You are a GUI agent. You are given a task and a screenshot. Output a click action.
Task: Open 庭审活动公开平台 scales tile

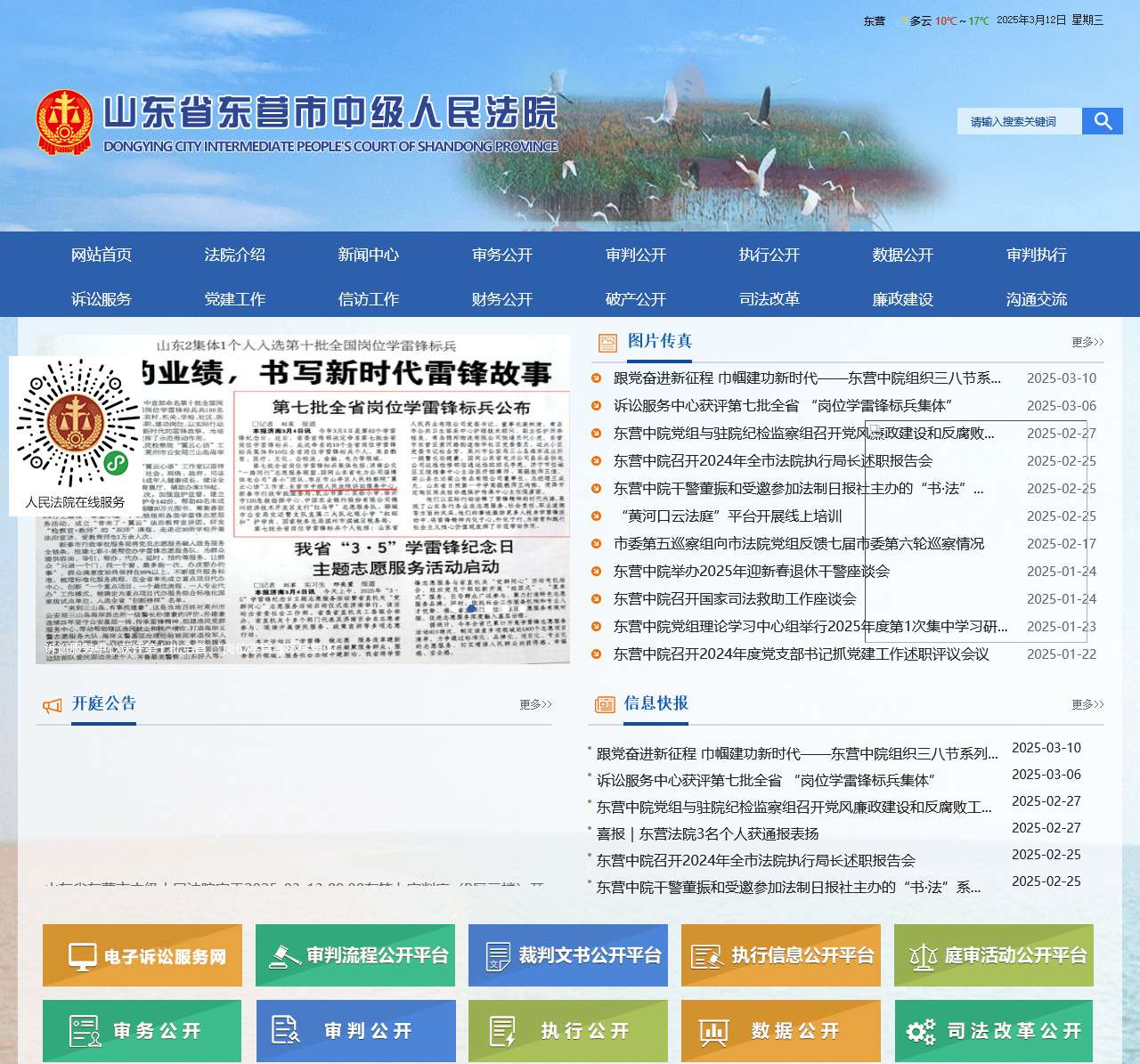click(993, 955)
